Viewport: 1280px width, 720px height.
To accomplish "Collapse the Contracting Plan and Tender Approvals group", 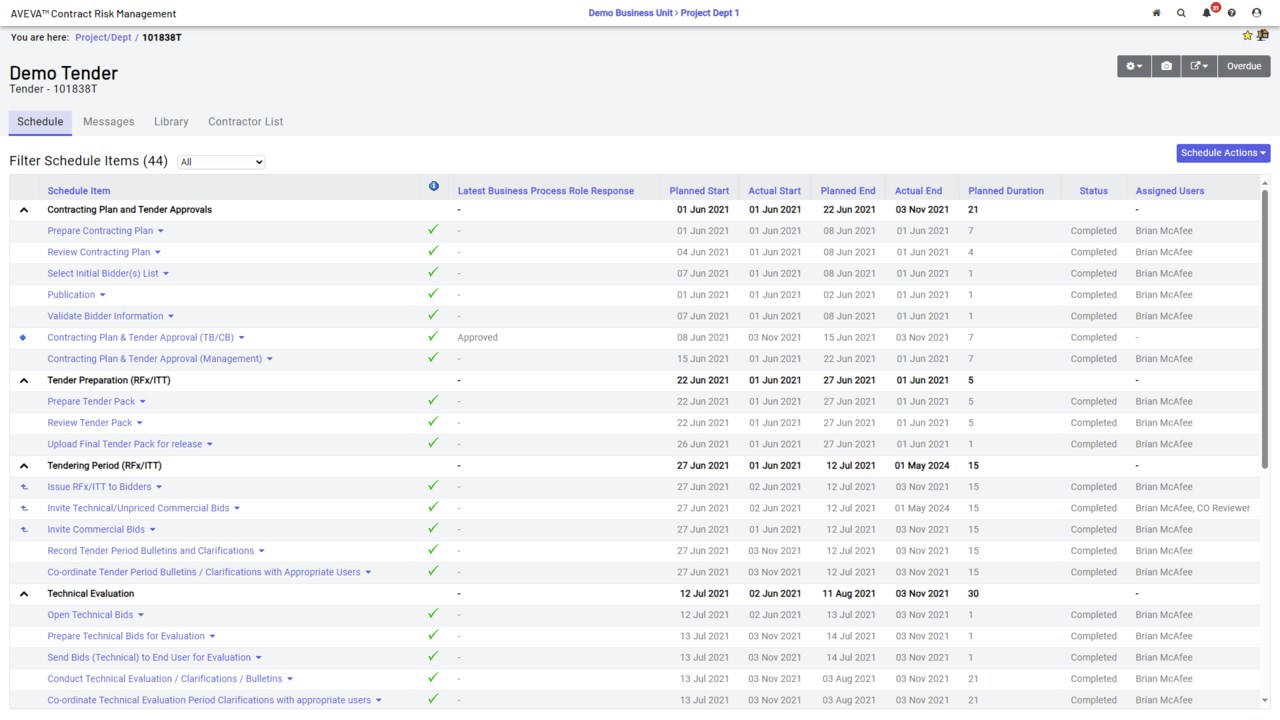I will tap(24, 210).
